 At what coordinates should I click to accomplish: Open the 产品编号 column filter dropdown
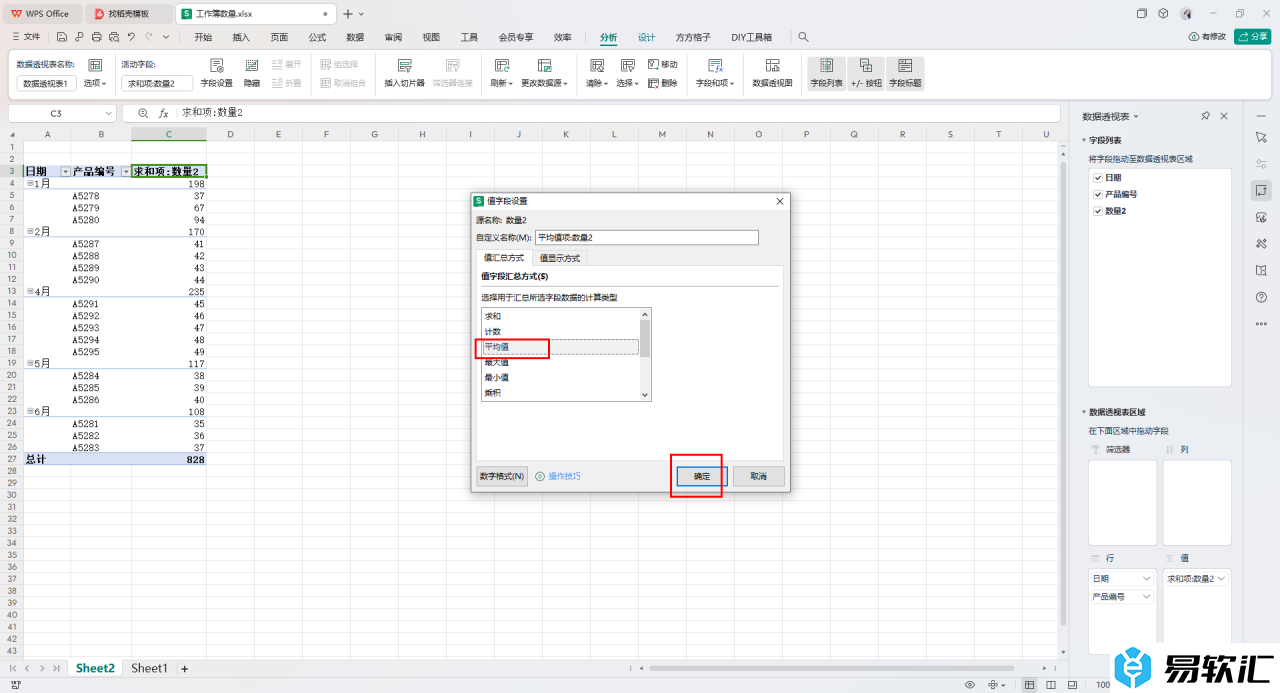click(126, 172)
